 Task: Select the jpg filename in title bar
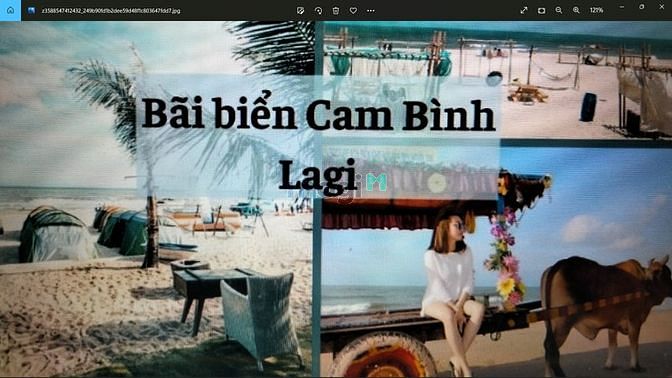111,10
